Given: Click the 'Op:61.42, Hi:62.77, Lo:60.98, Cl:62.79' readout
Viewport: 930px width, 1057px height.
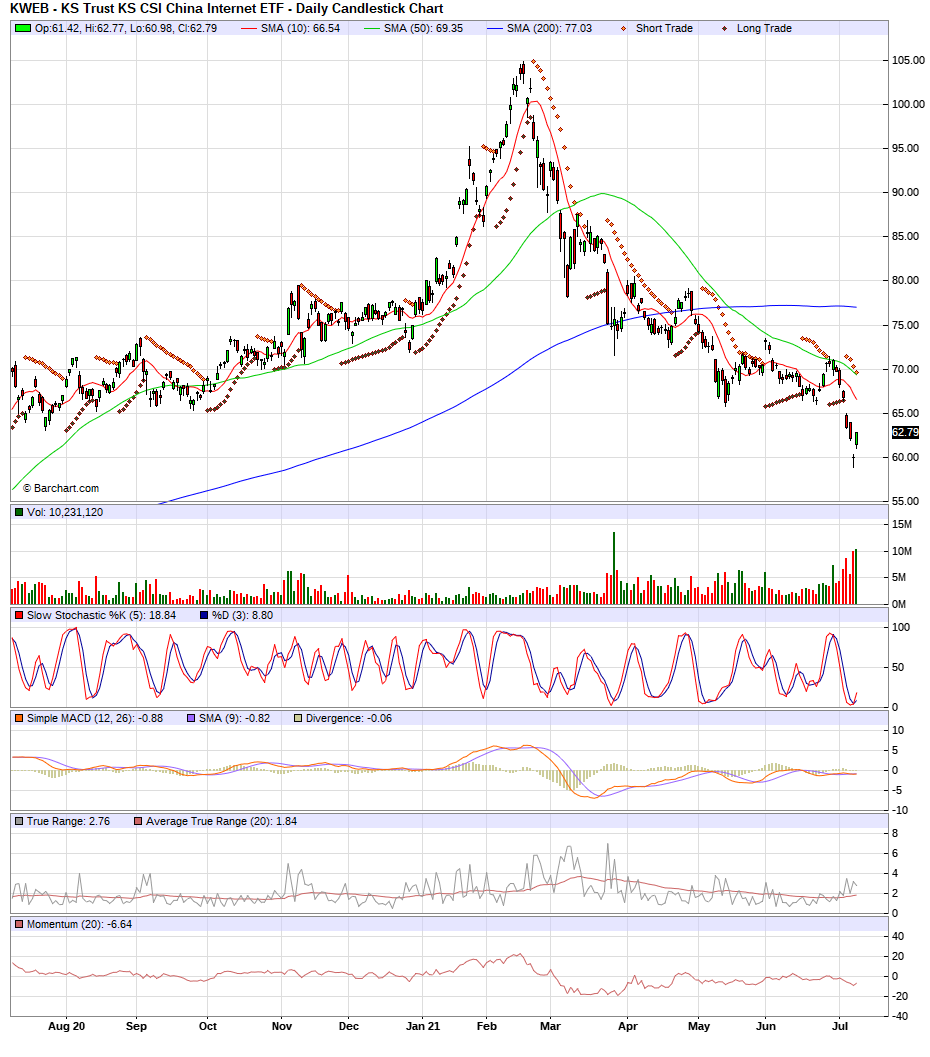Looking at the screenshot, I should (x=126, y=28).
